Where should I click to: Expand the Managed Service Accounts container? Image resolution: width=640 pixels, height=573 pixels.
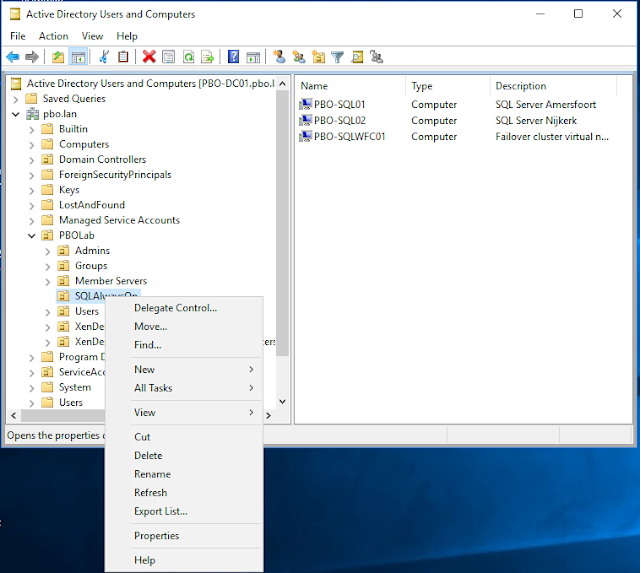point(31,221)
